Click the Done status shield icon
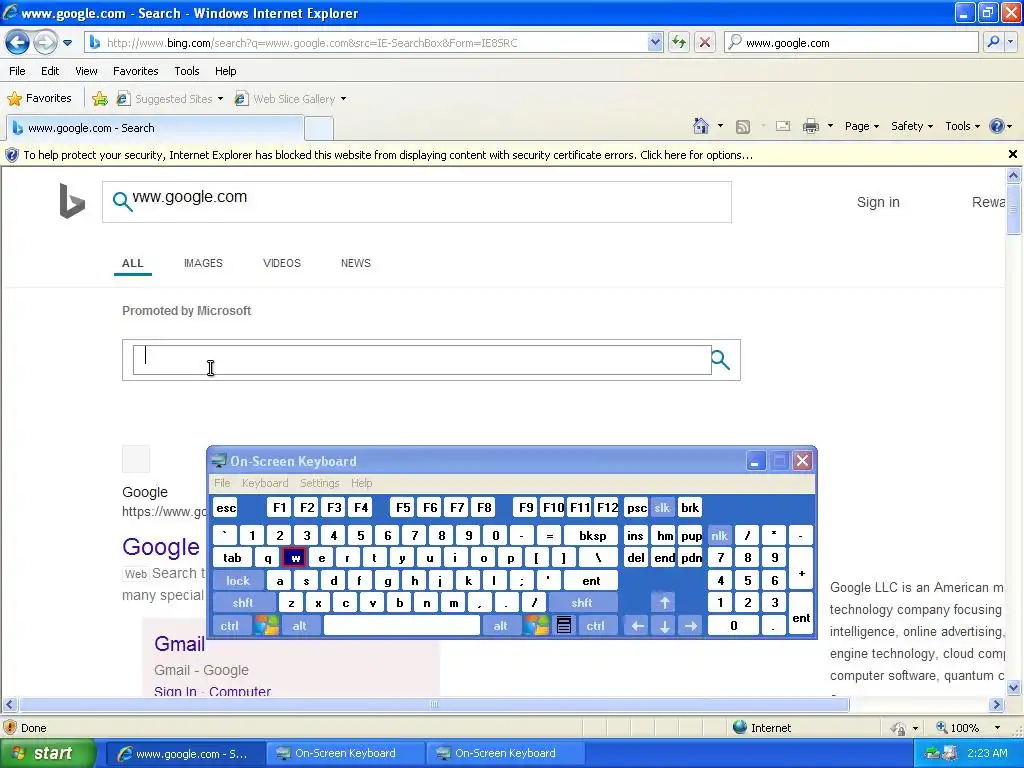The image size is (1024, 768). pos(10,728)
